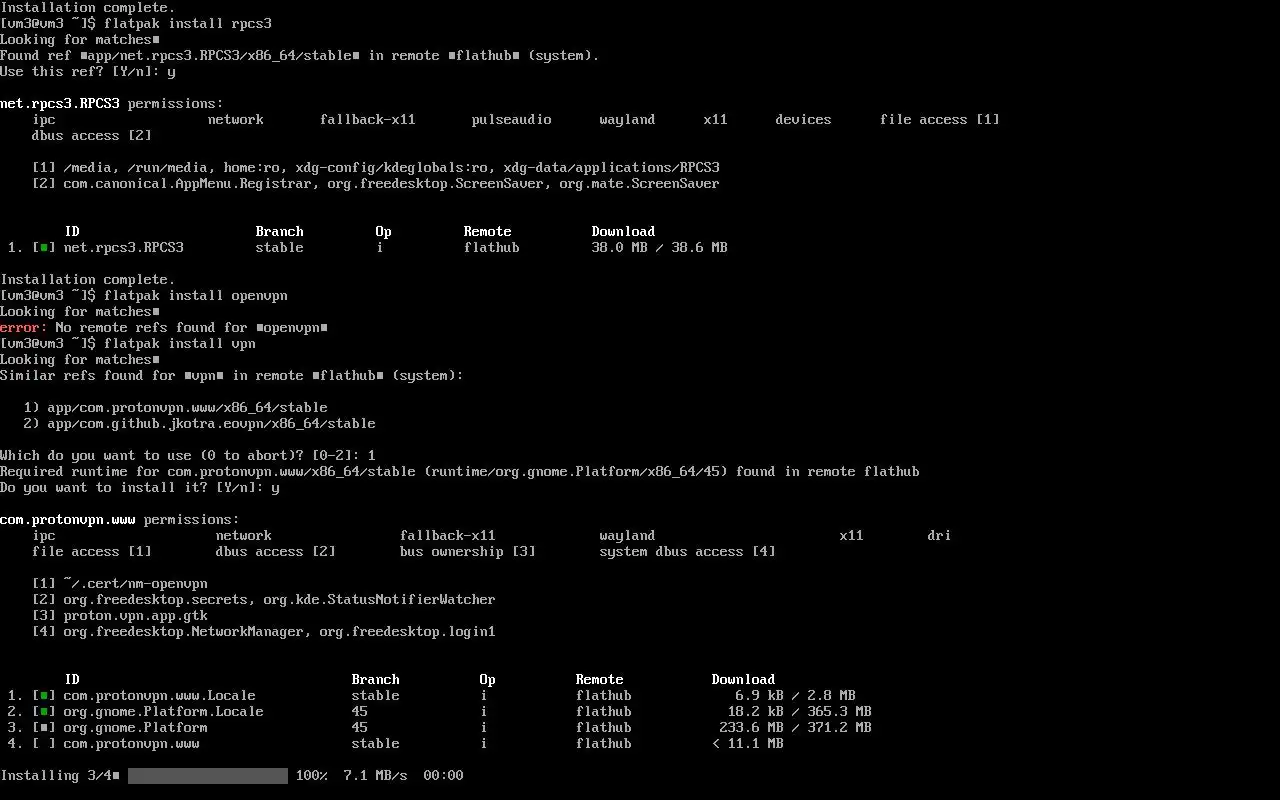The image size is (1280, 800).
Task: Click the 'flatpak install vpn' command
Action: point(180,344)
